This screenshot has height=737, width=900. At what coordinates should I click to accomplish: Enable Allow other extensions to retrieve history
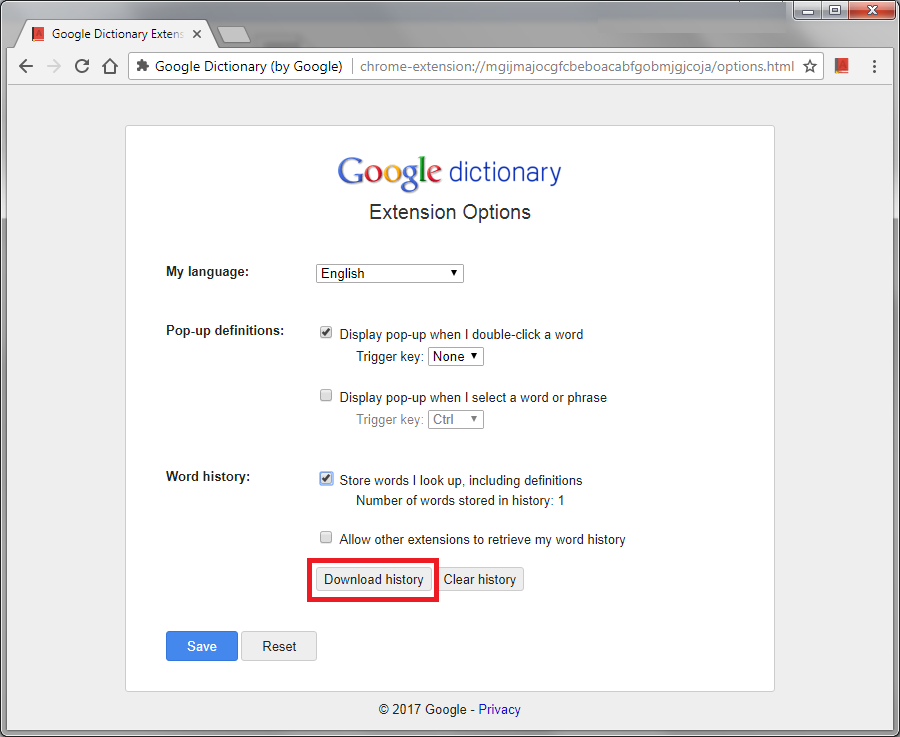click(326, 537)
